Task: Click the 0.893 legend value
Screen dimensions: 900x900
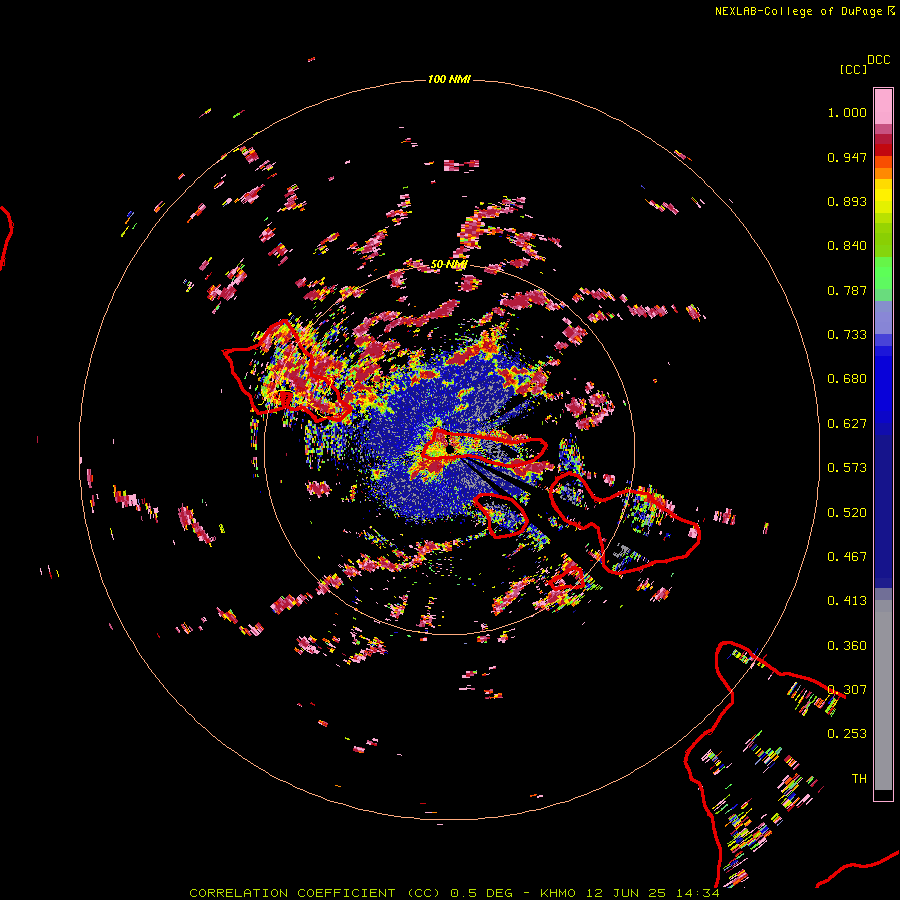Action: click(x=847, y=201)
